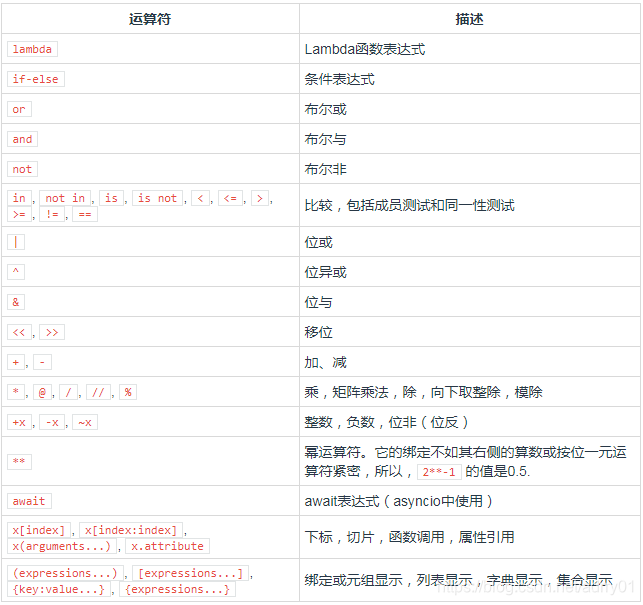This screenshot has height=605, width=643.
Task: Click the x[index:index] slicing tag
Action: 131,530
